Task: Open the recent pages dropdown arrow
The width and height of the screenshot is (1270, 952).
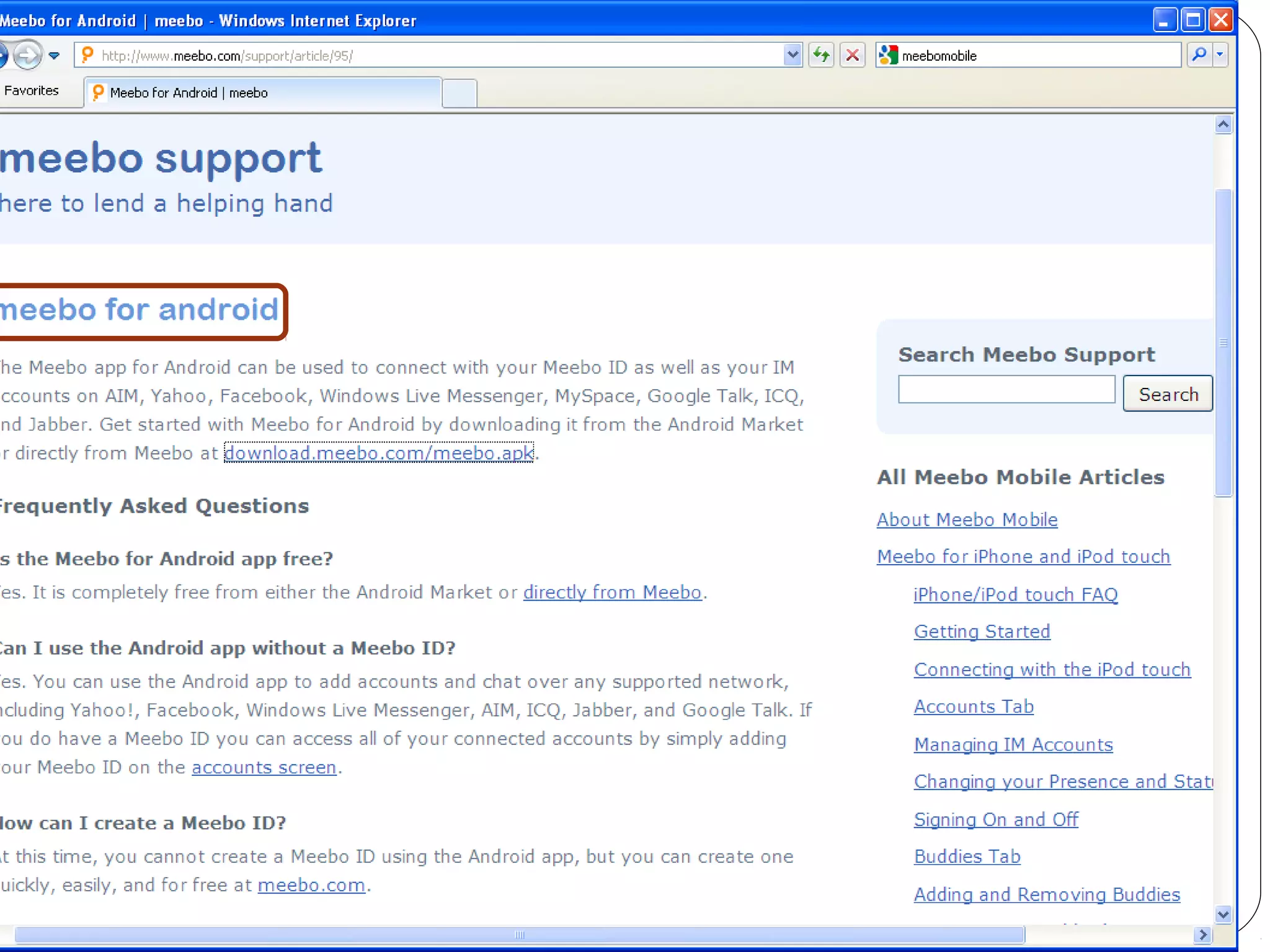Action: tap(55, 55)
